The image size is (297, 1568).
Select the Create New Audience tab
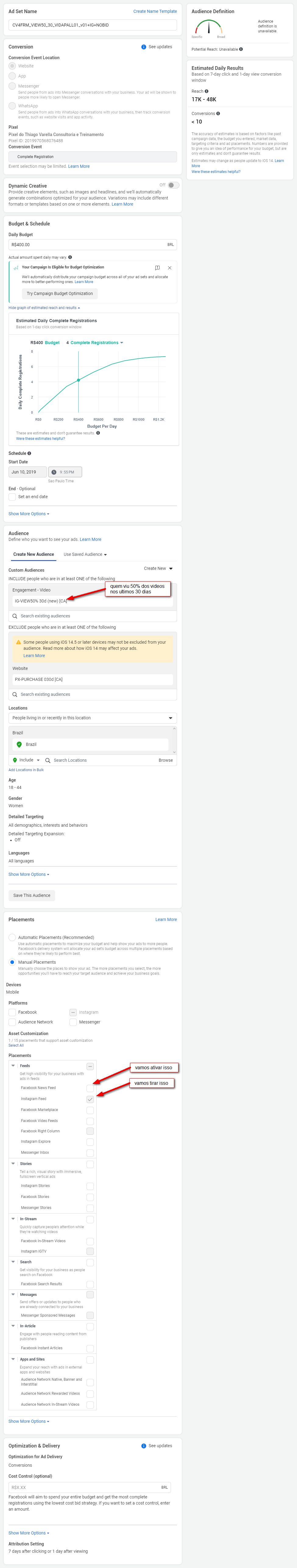pyautogui.click(x=34, y=555)
